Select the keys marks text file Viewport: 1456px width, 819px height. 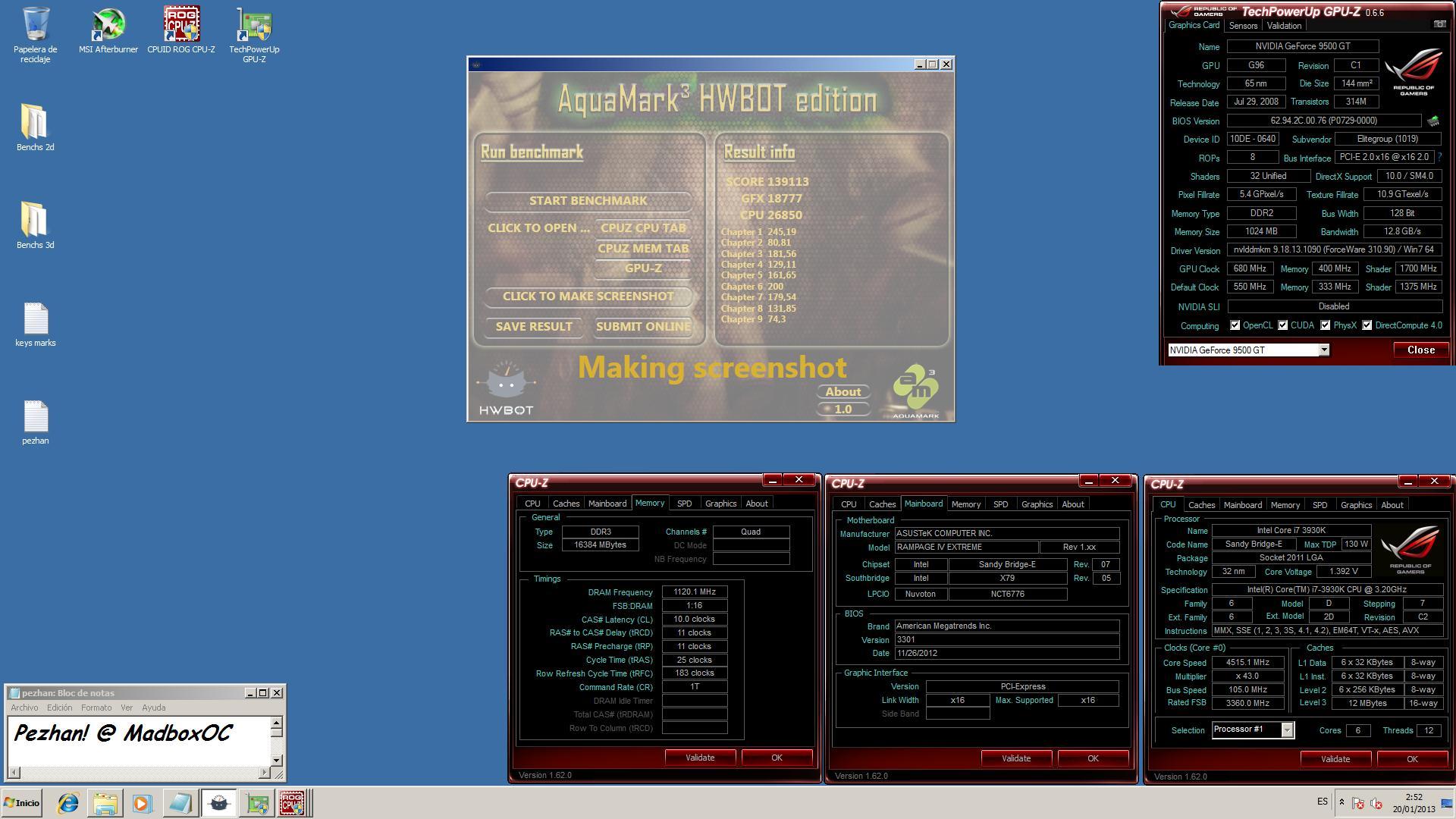36,324
